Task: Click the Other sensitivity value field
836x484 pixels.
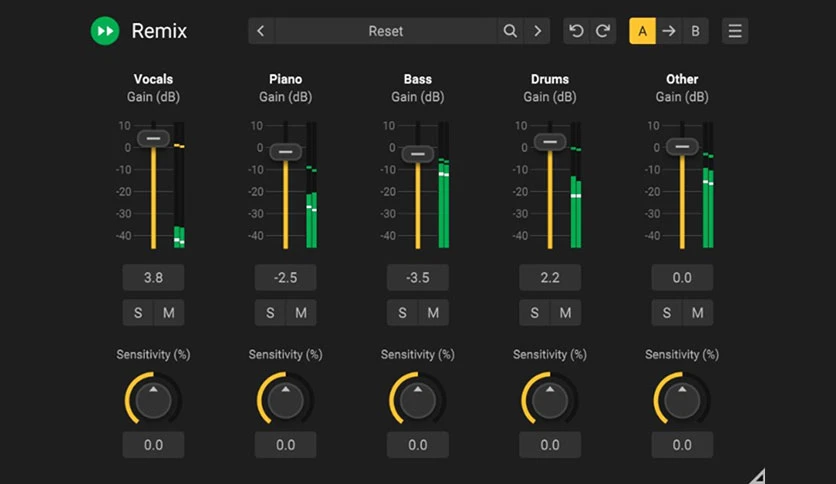Action: (682, 445)
